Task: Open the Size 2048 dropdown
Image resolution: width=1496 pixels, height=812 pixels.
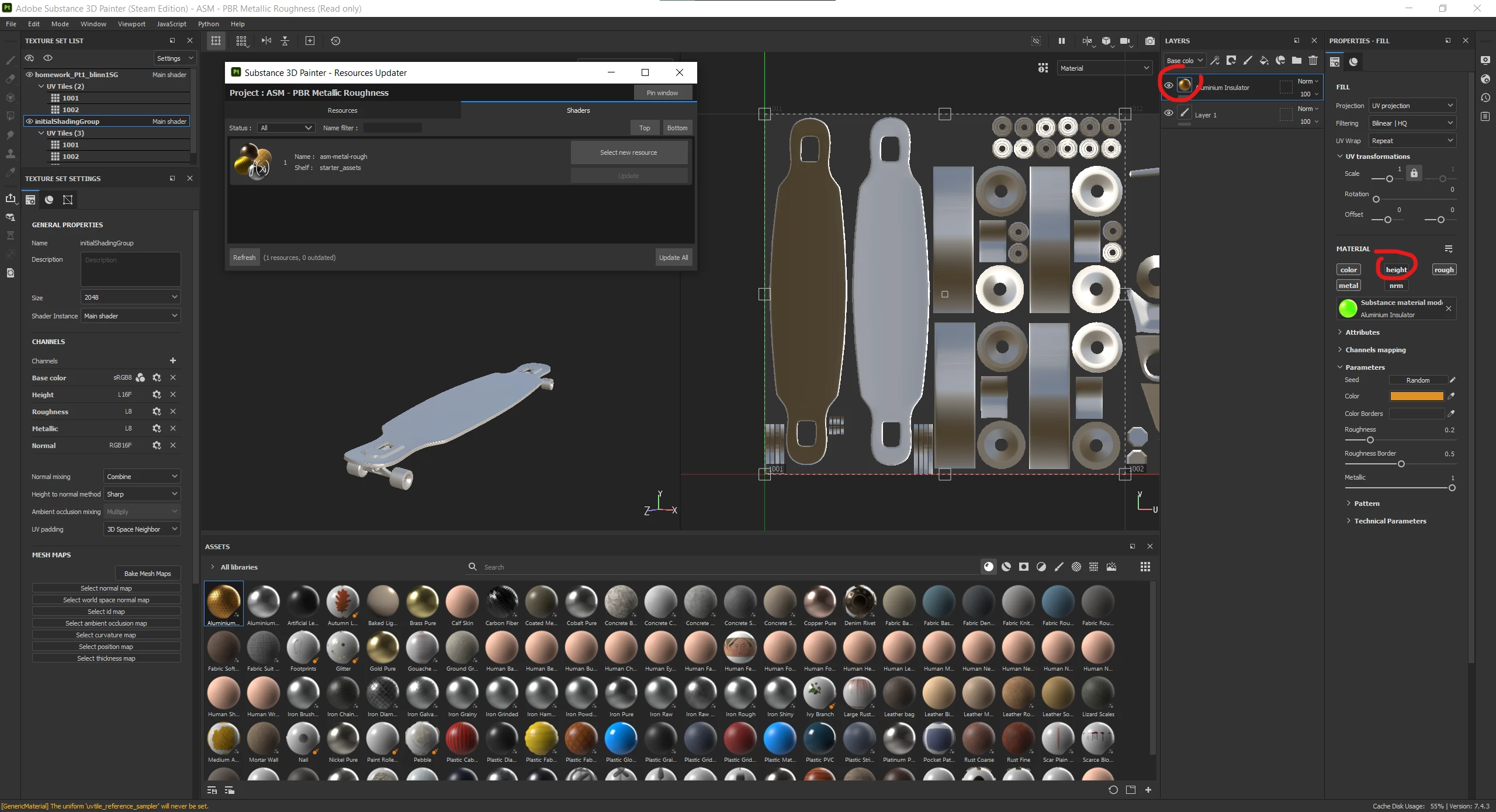Action: point(130,297)
